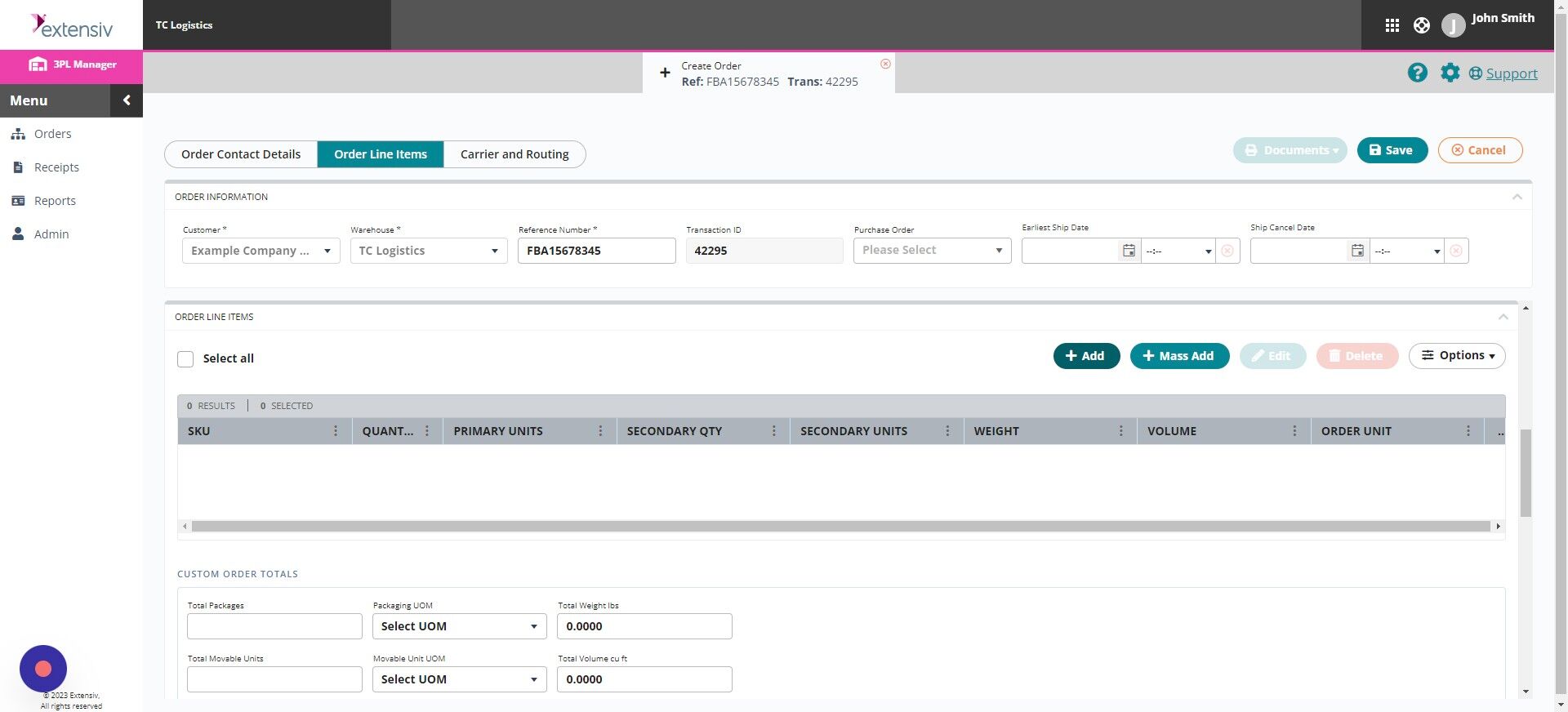This screenshot has width=1568, height=712.
Task: Open Admin in the sidebar menu
Action: (51, 234)
